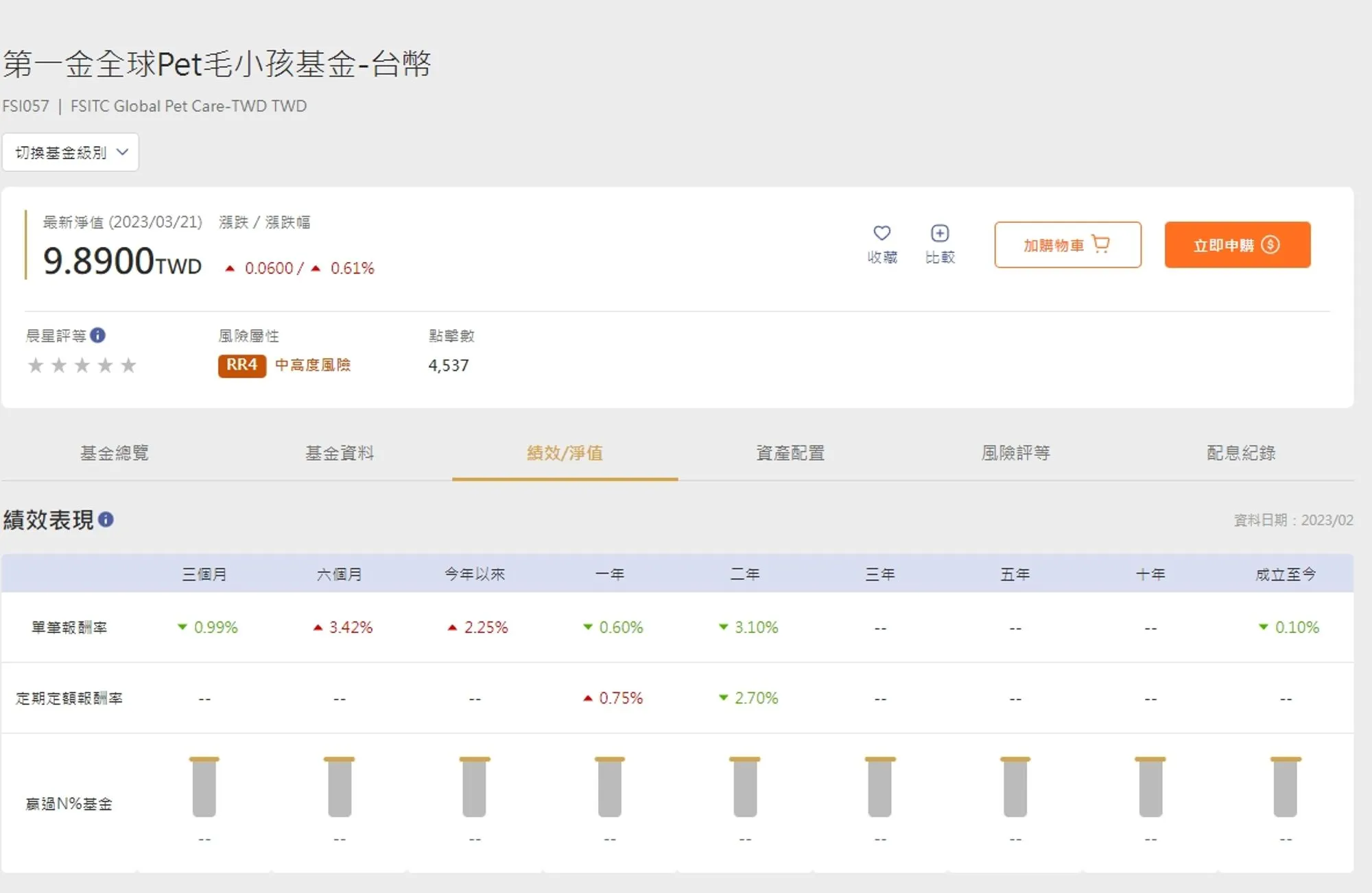
Task: Click the 0.75% regular-investment return value
Action: click(621, 698)
